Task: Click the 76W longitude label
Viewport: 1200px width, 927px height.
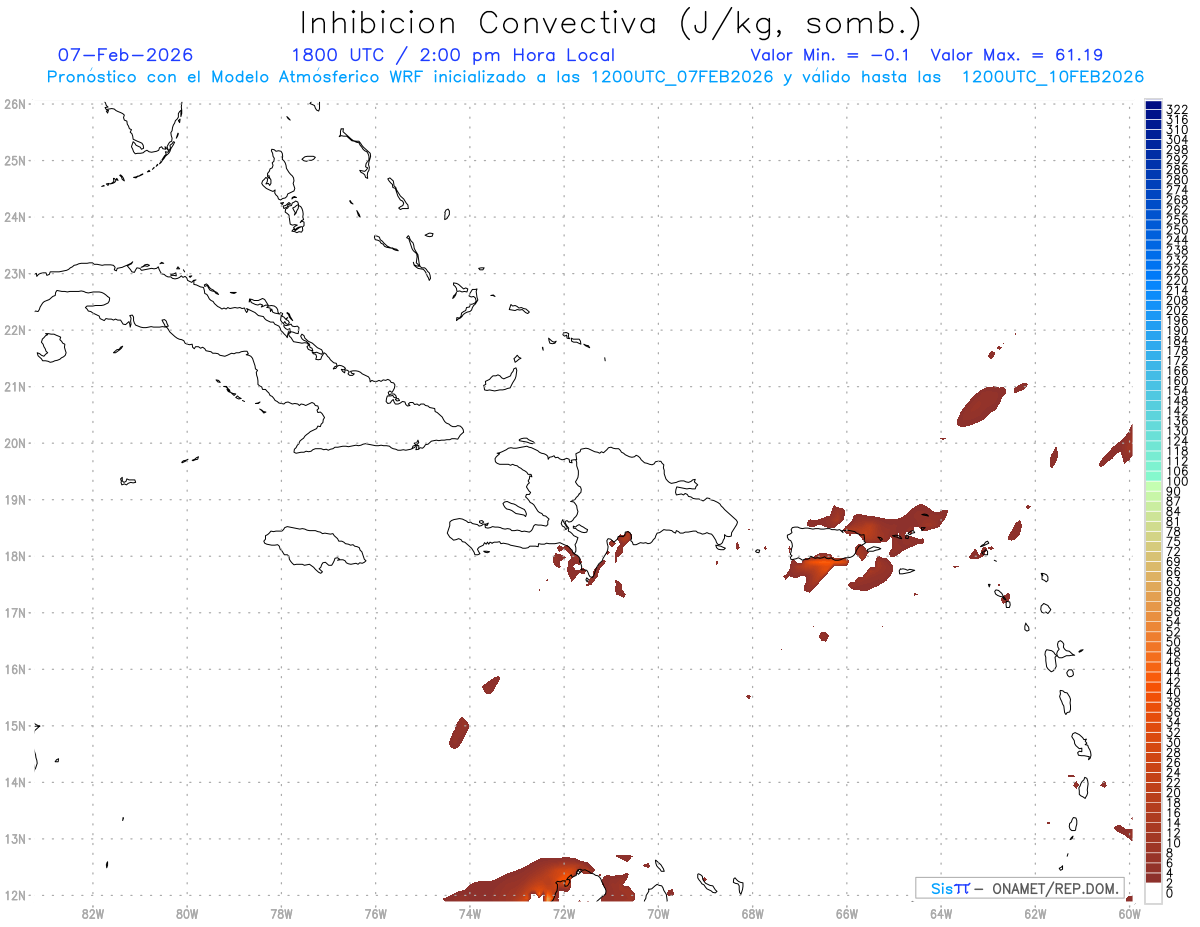Action: 375,912
